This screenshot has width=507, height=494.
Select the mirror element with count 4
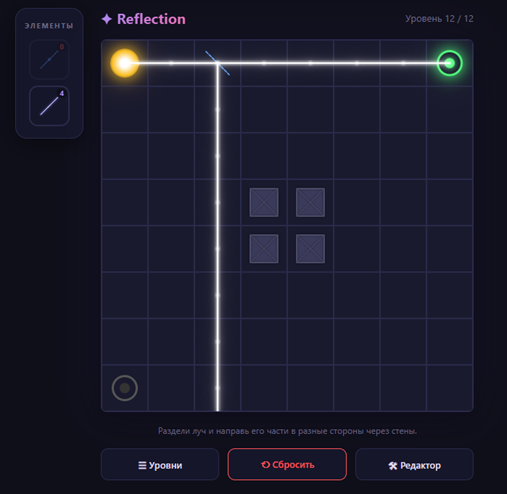tap(49, 106)
